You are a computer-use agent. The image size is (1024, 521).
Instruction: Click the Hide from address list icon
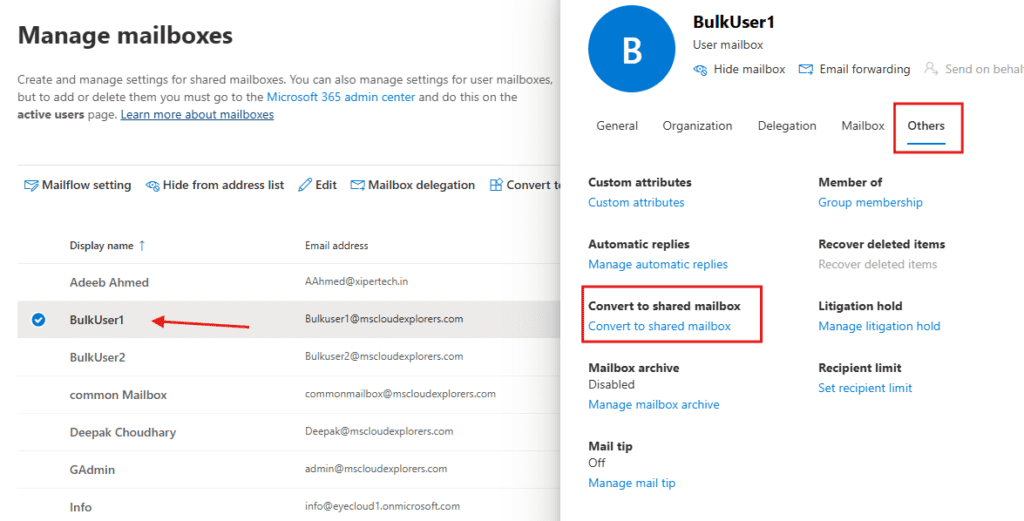pyautogui.click(x=153, y=185)
